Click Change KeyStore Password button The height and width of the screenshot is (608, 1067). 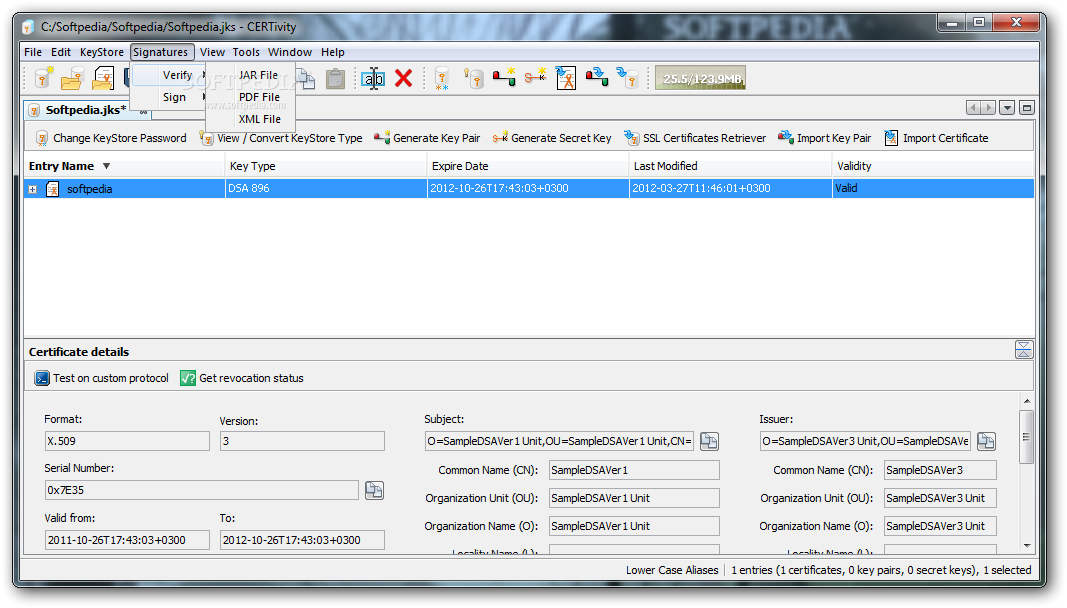click(x=111, y=138)
